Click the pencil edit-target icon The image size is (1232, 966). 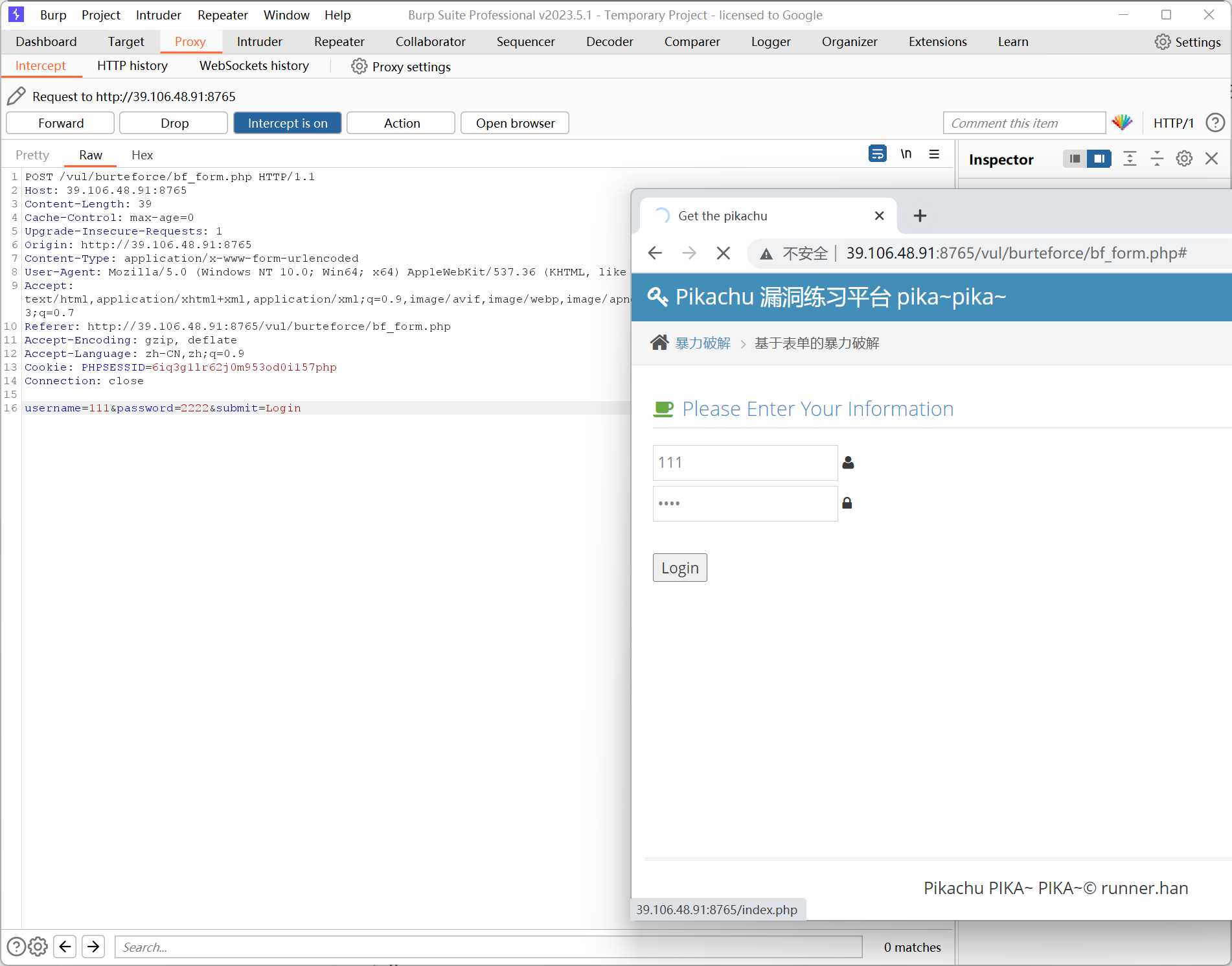pyautogui.click(x=16, y=97)
